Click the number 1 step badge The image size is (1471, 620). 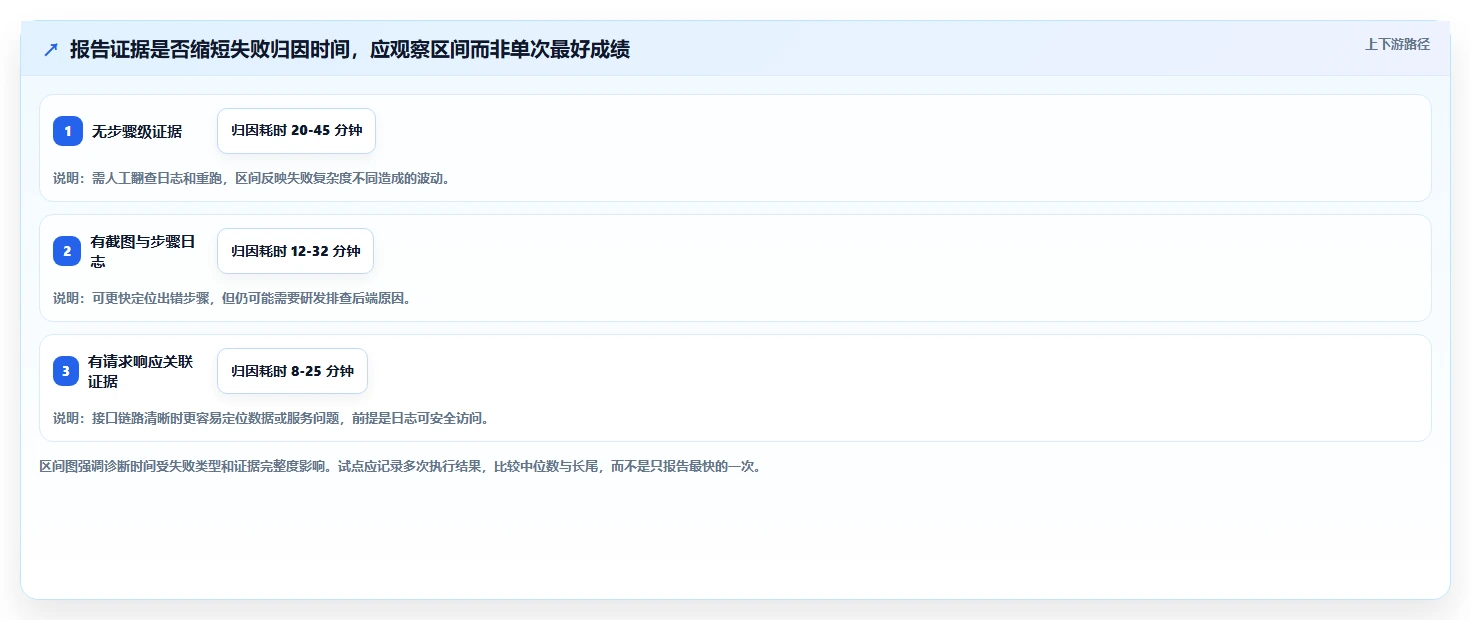click(x=68, y=131)
